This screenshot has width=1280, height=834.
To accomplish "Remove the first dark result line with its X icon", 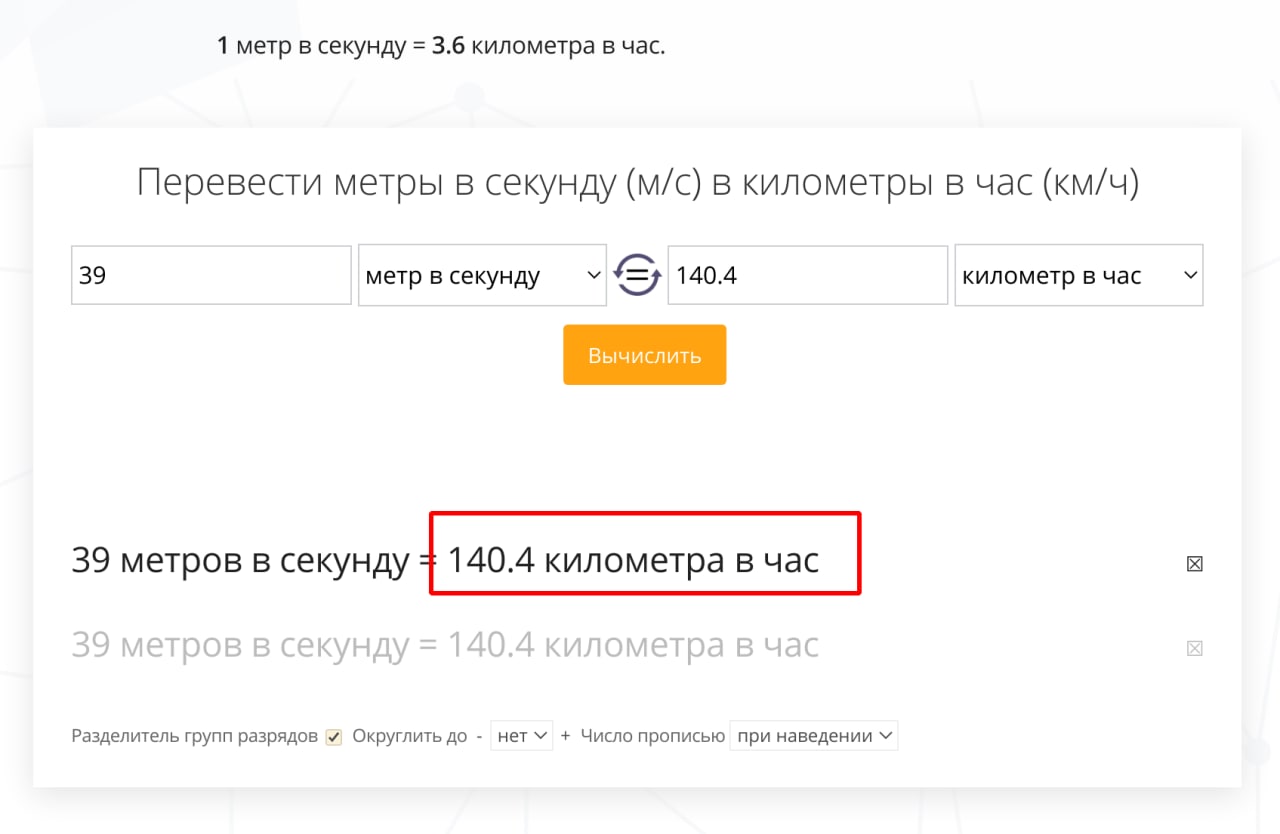I will click(1194, 564).
